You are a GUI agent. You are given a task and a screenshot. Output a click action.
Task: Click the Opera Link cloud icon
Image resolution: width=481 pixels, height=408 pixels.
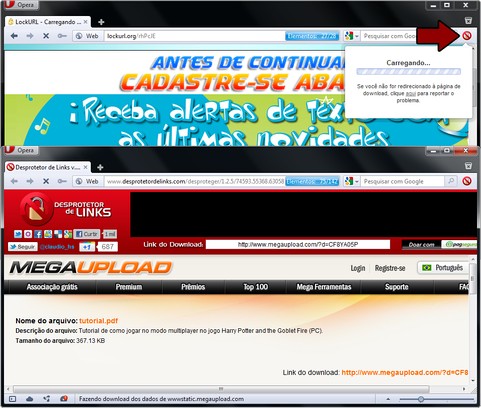pyautogui.click(x=29, y=399)
